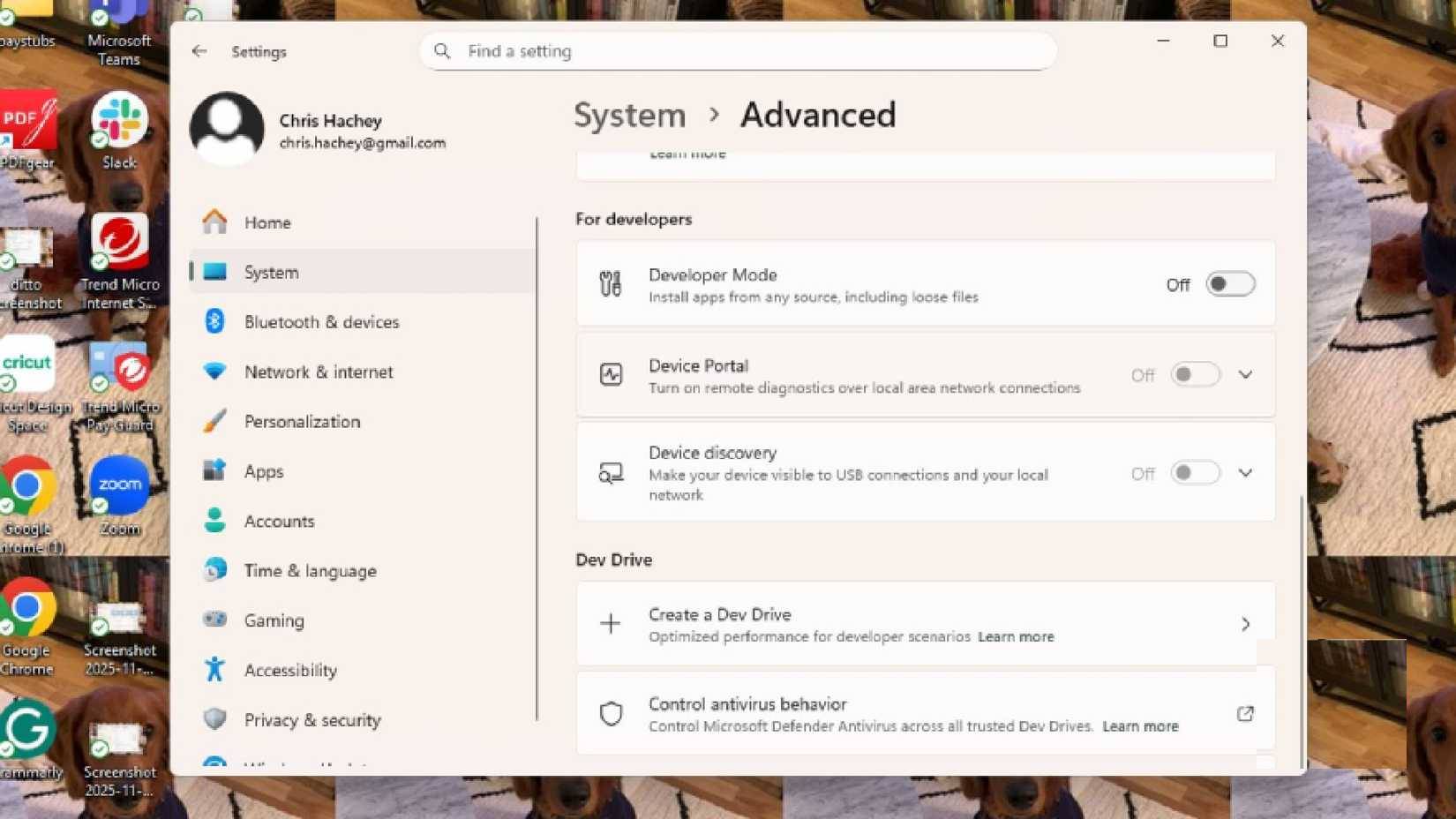The height and width of the screenshot is (819, 1456).
Task: Select the Network & internet sidebar icon
Action: [214, 372]
